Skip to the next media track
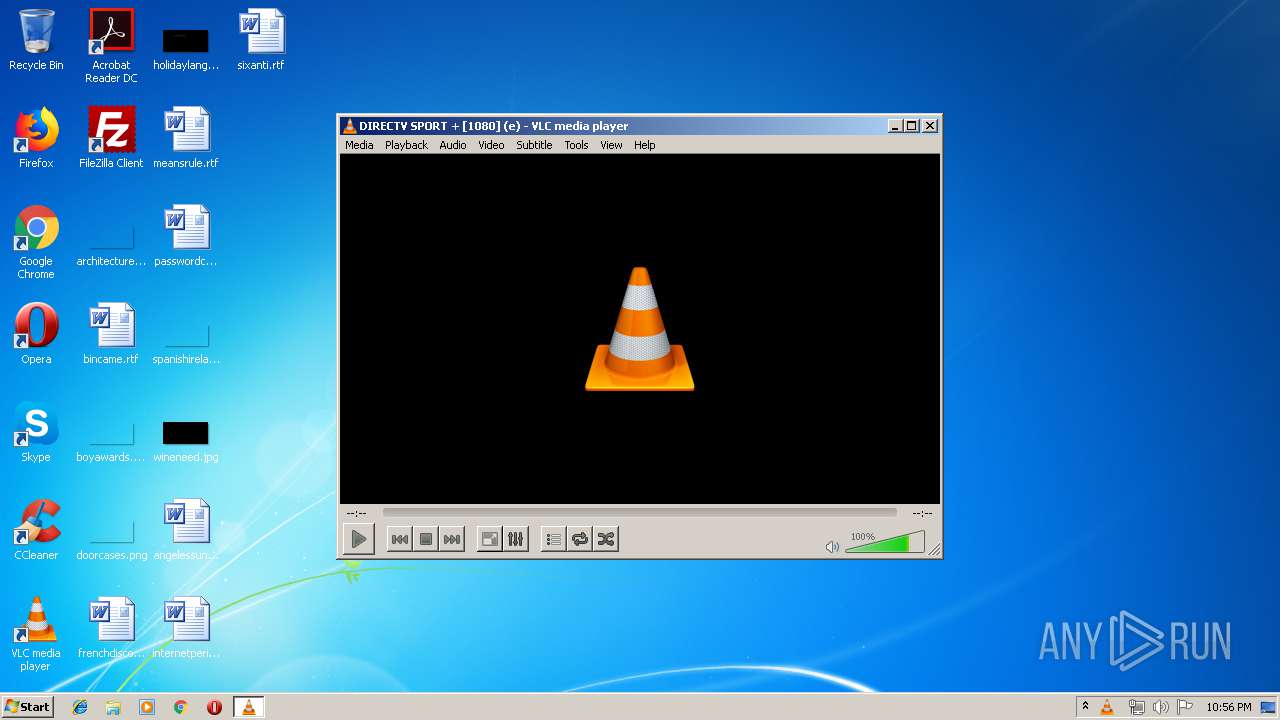This screenshot has height=720, width=1280. (452, 539)
